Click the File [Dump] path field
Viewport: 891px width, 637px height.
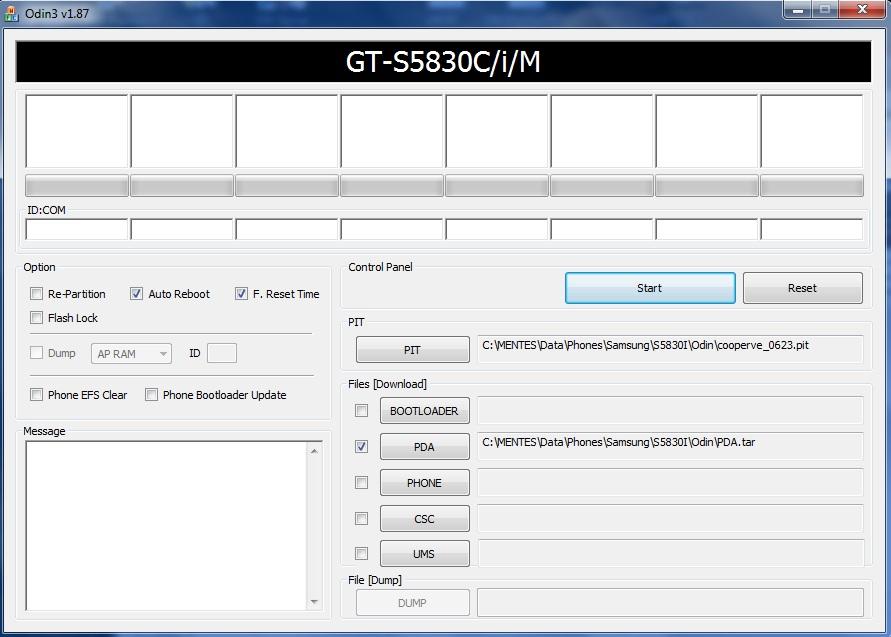coord(670,603)
